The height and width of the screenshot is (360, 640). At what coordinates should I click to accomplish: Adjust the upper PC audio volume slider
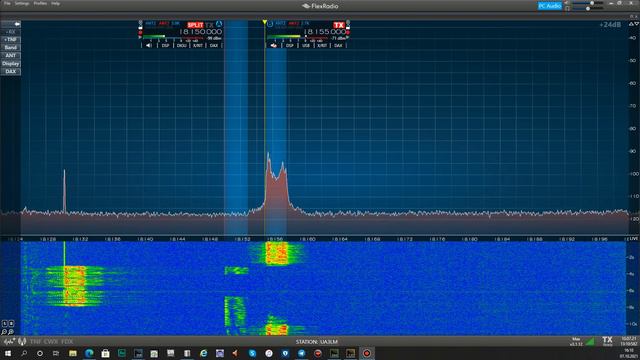[588, 3]
